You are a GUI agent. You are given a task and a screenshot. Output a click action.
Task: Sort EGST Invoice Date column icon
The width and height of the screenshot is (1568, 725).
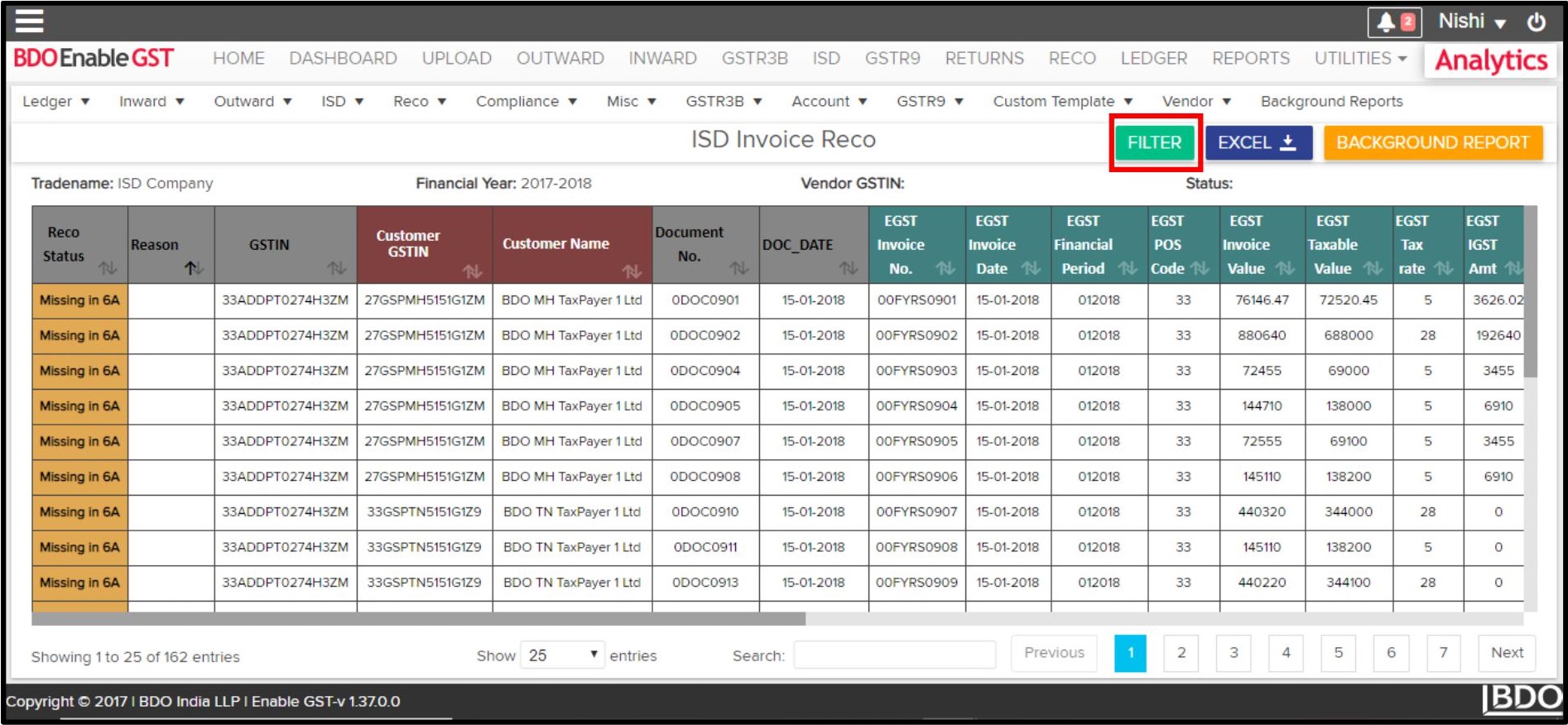coord(1031,268)
